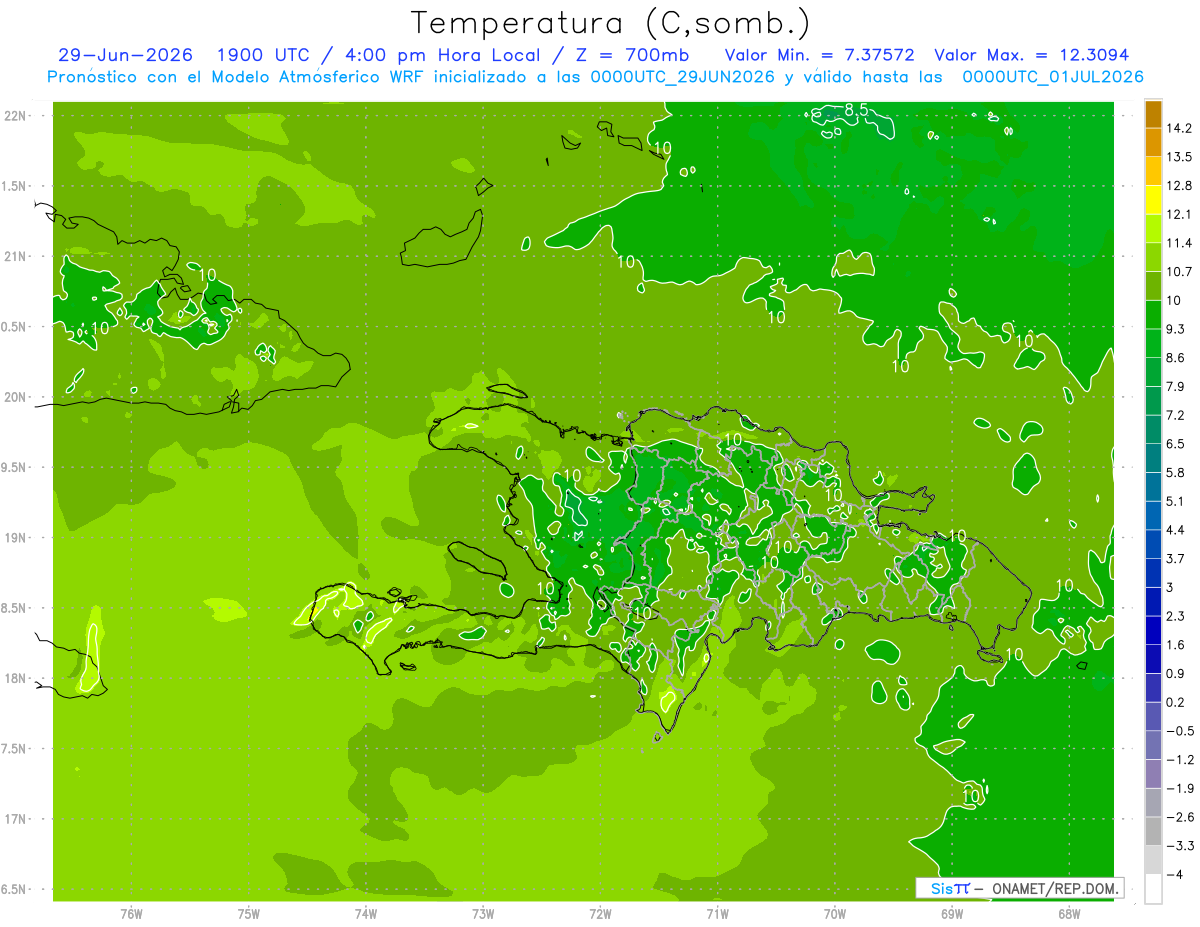Click the "12.8" colorbar label

1180,186
